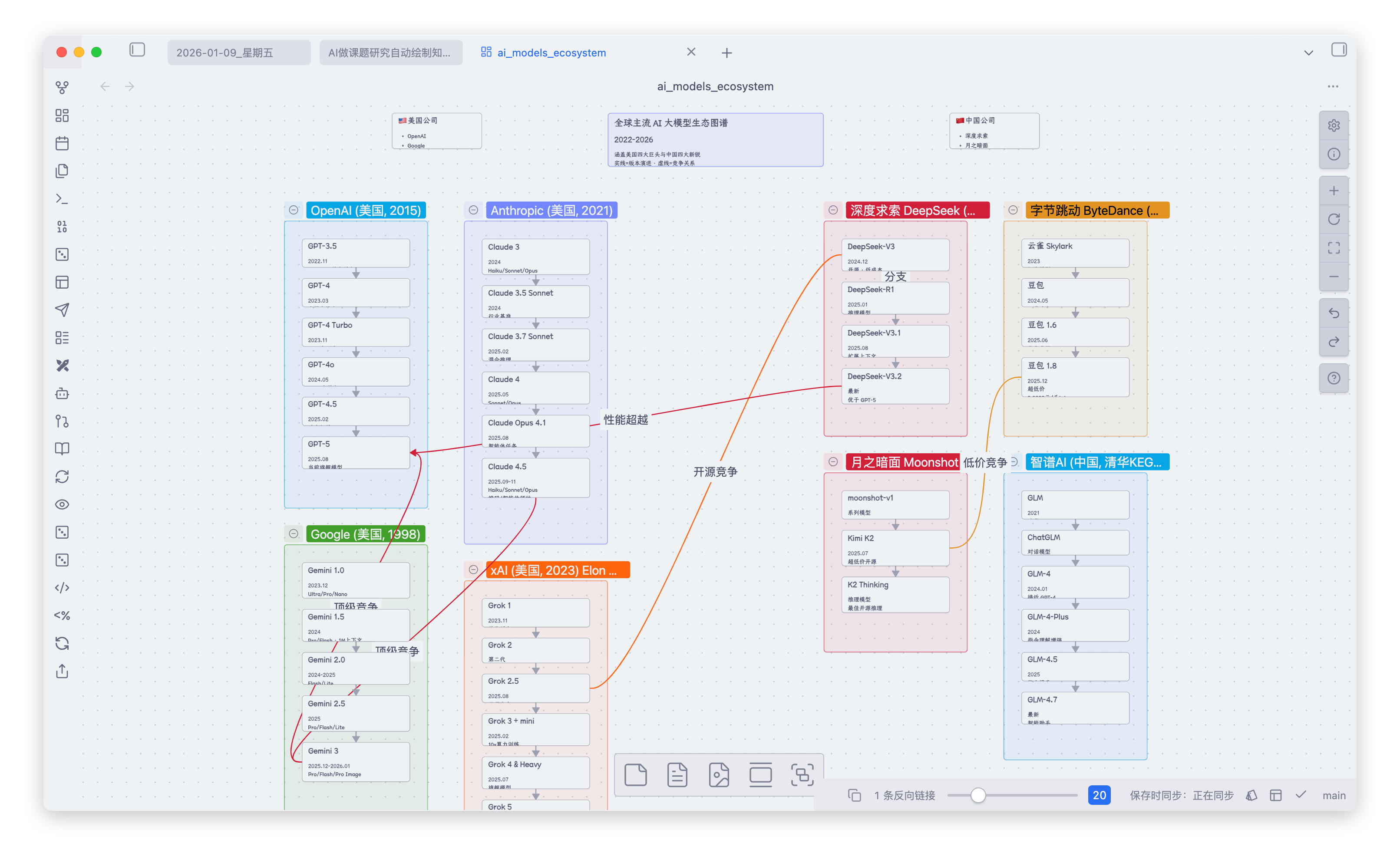Zoom to fit canvas with fullscreen icon
The image size is (1400, 863).
(1333, 248)
